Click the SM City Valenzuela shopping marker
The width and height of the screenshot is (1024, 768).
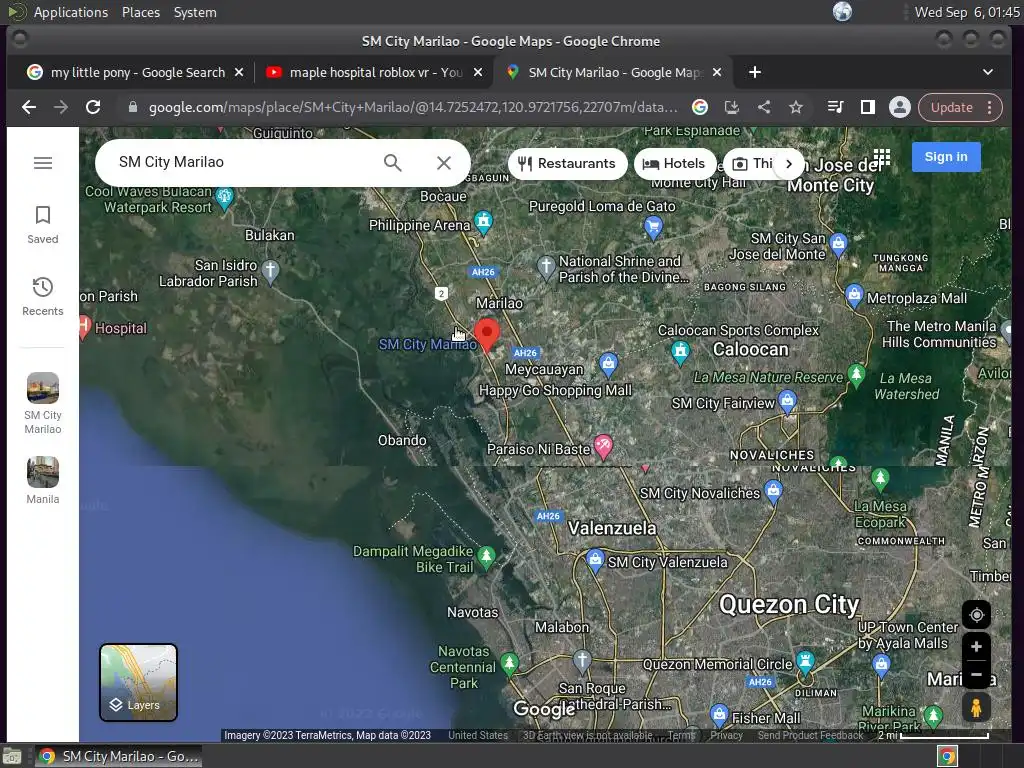pos(595,560)
